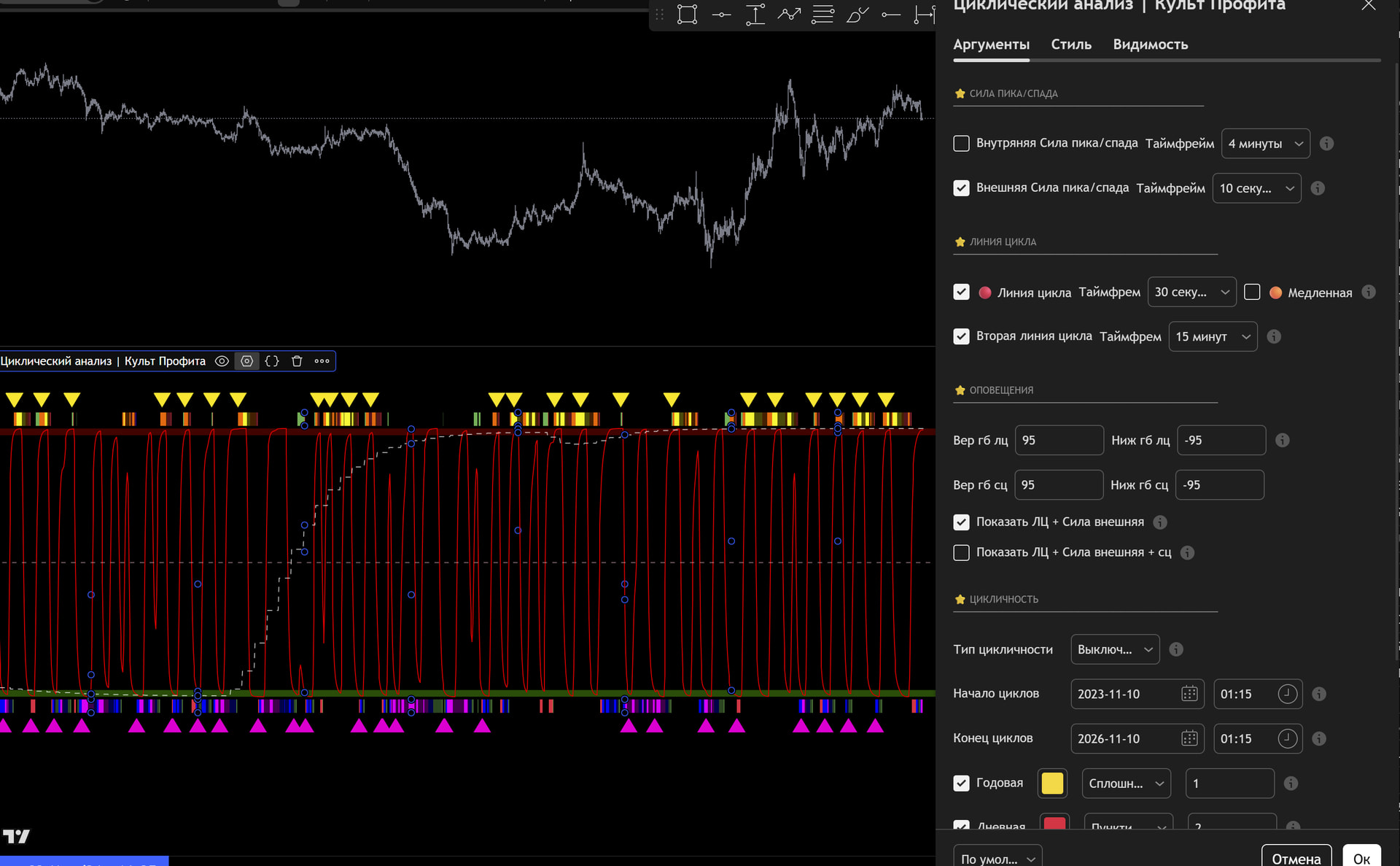Switch to the Видимость tab

point(1150,45)
